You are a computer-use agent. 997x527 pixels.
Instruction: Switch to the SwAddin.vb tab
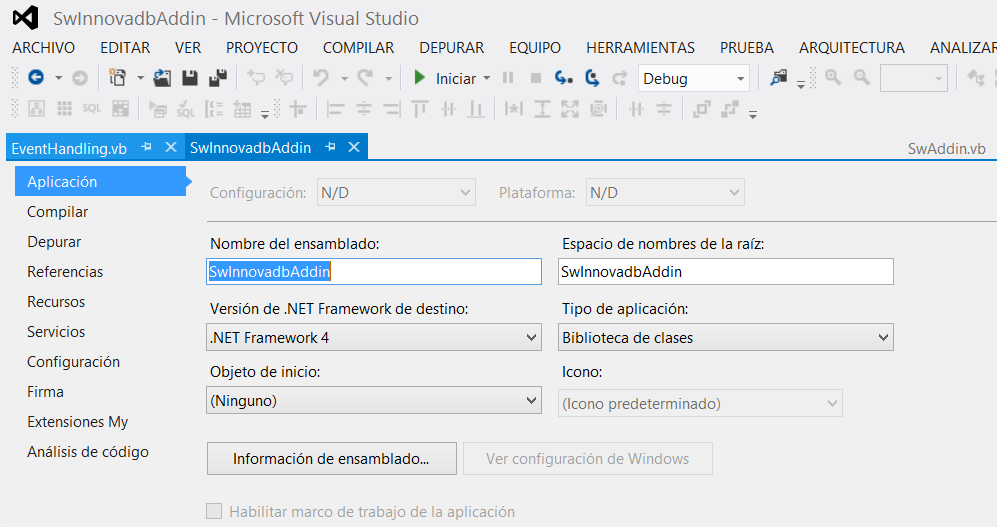click(x=946, y=149)
